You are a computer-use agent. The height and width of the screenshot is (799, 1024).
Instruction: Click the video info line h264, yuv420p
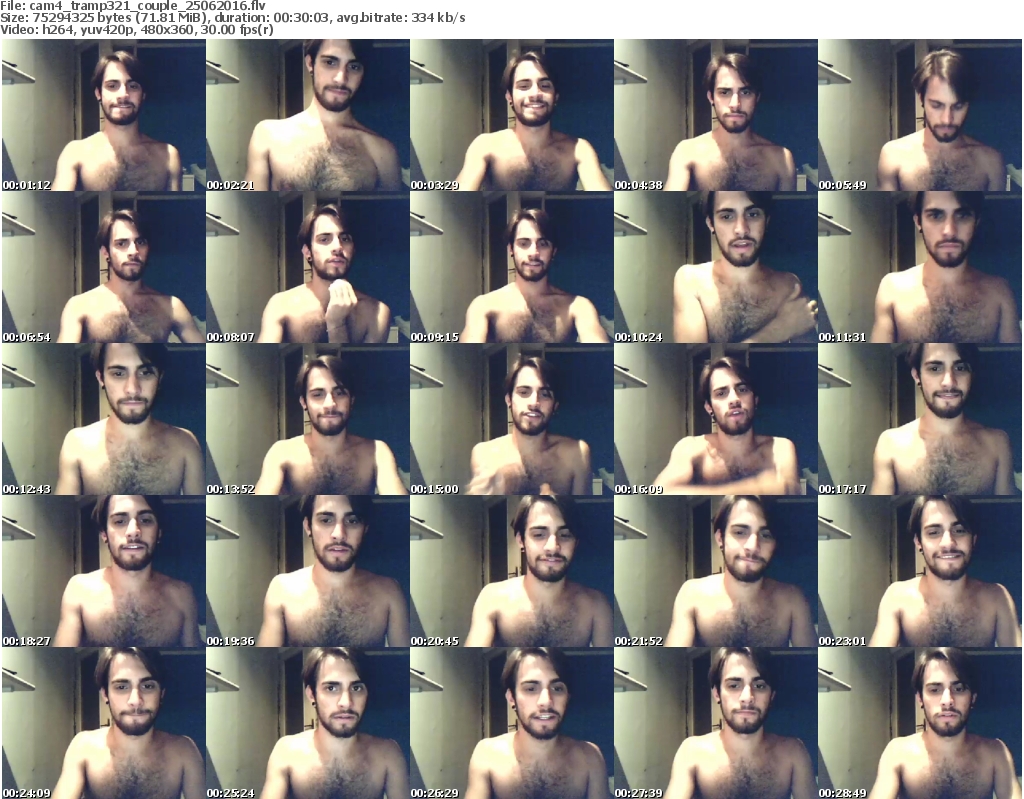88,30
